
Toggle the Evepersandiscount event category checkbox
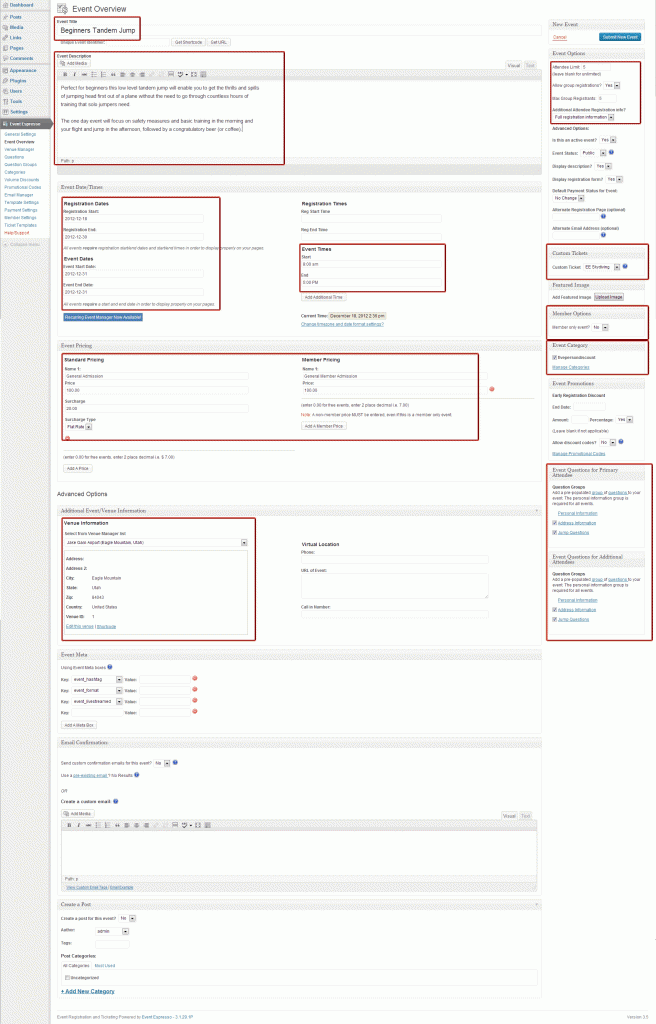point(555,358)
